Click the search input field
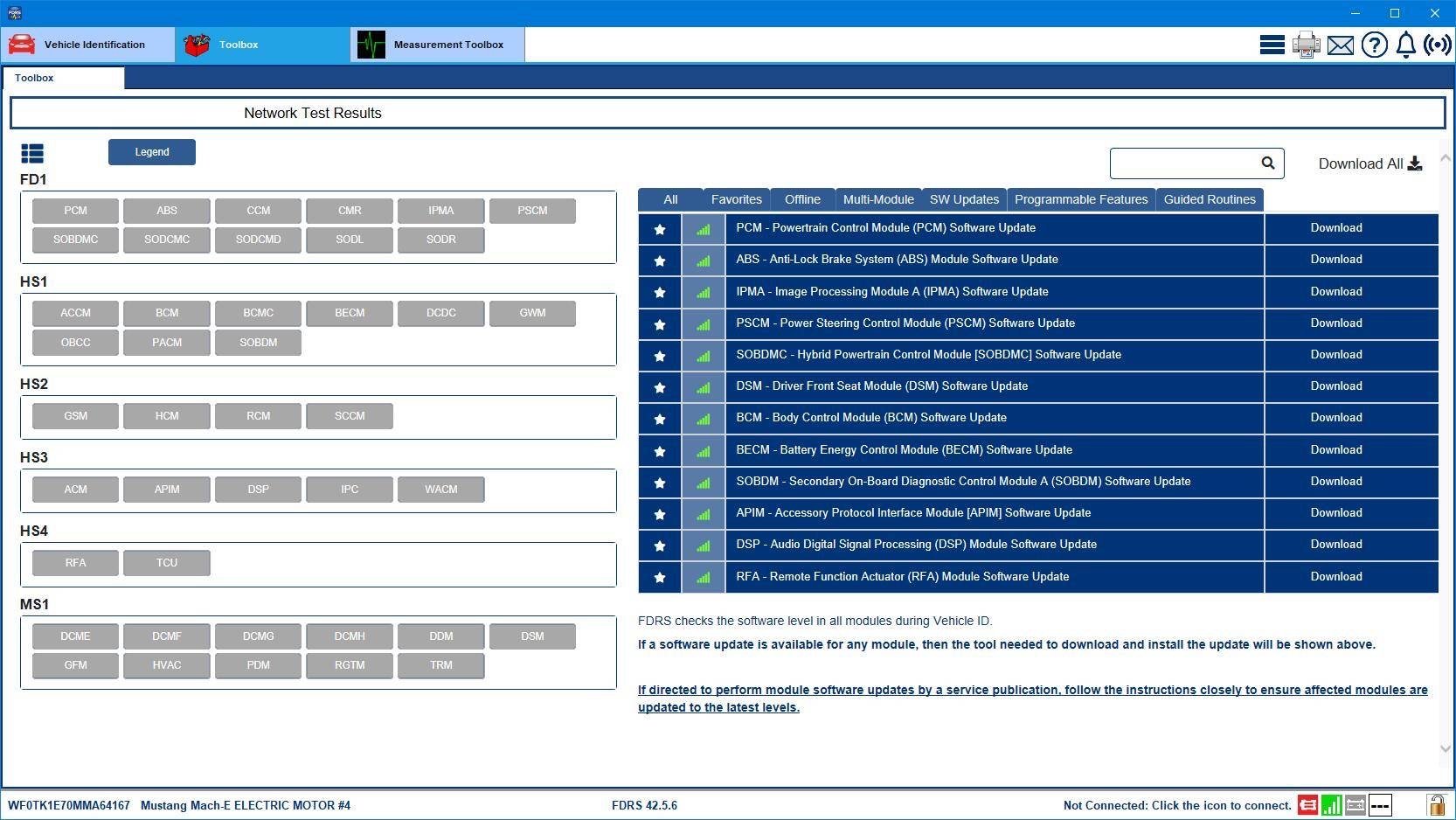The image size is (1456, 820). tap(1185, 163)
